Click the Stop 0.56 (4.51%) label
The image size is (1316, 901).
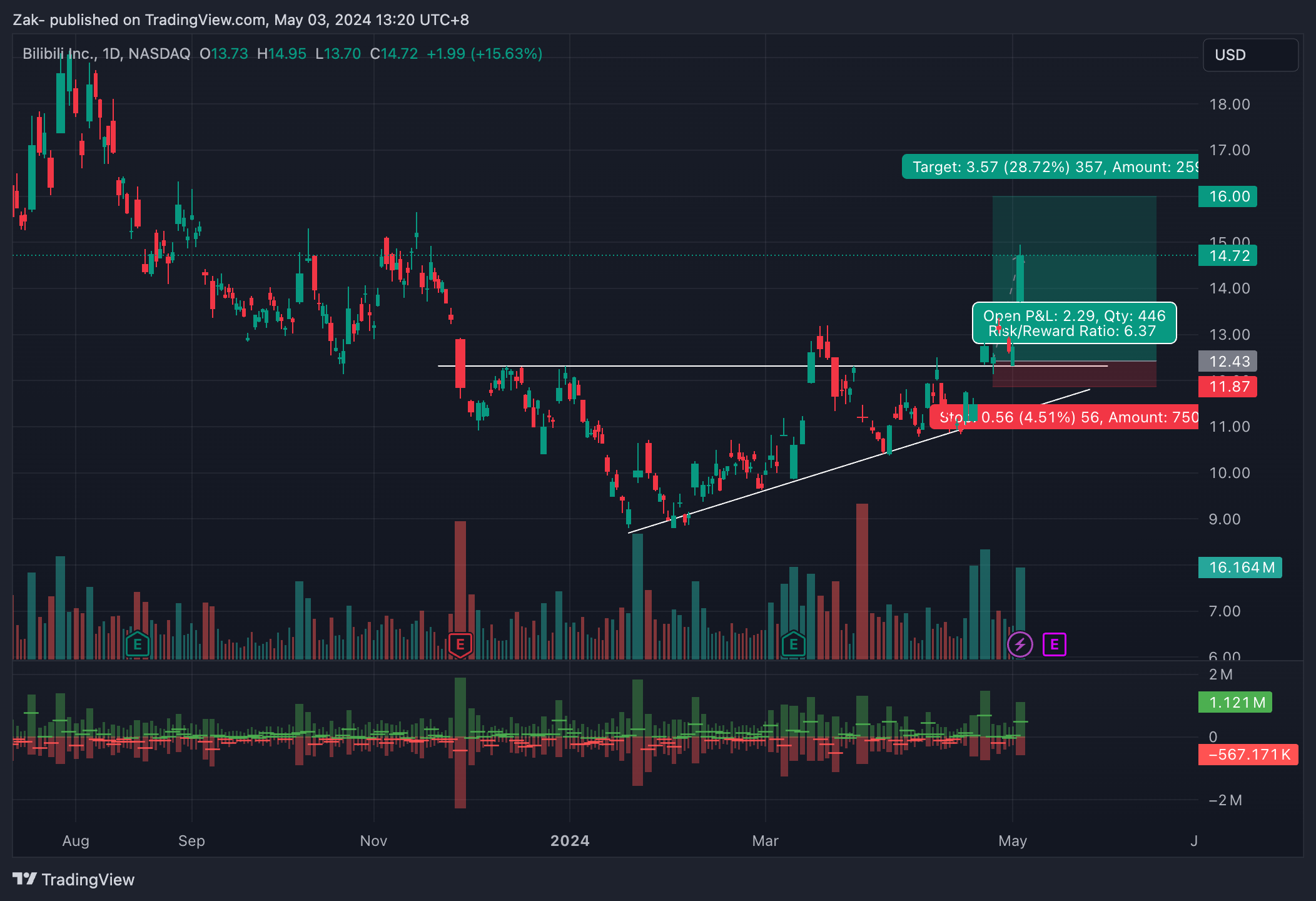tap(1064, 417)
